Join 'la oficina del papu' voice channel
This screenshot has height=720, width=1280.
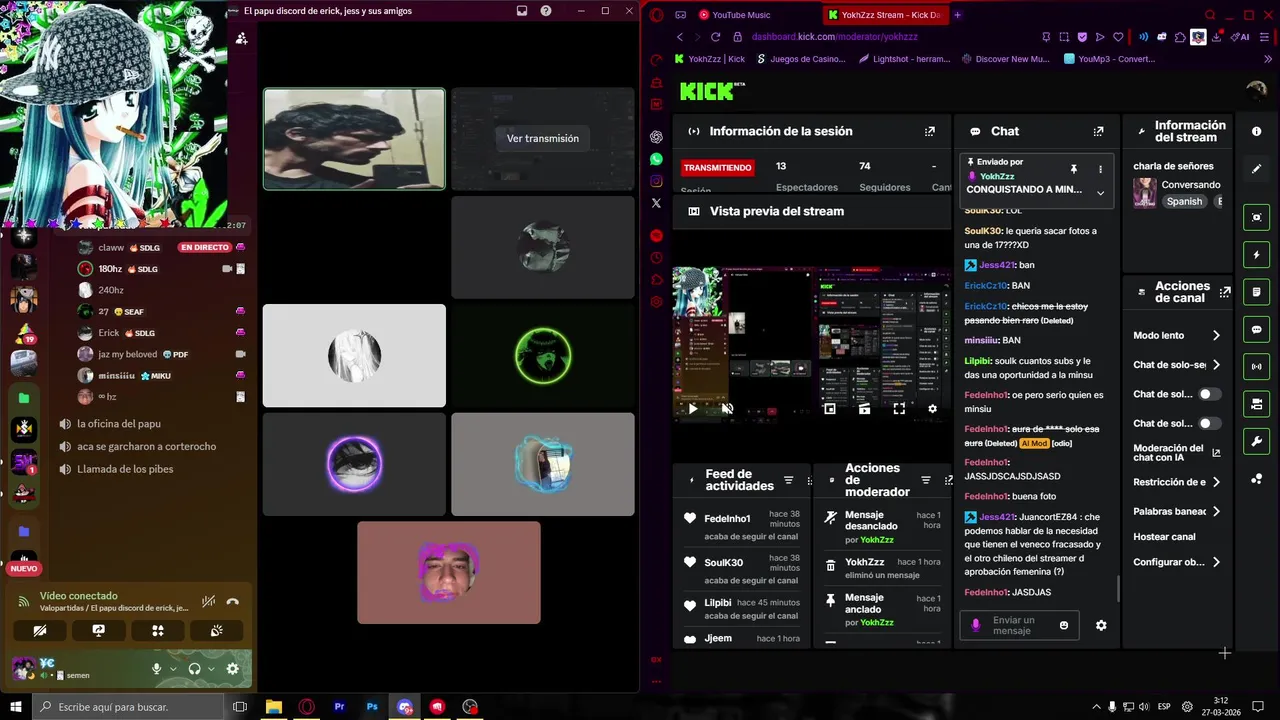118,424
